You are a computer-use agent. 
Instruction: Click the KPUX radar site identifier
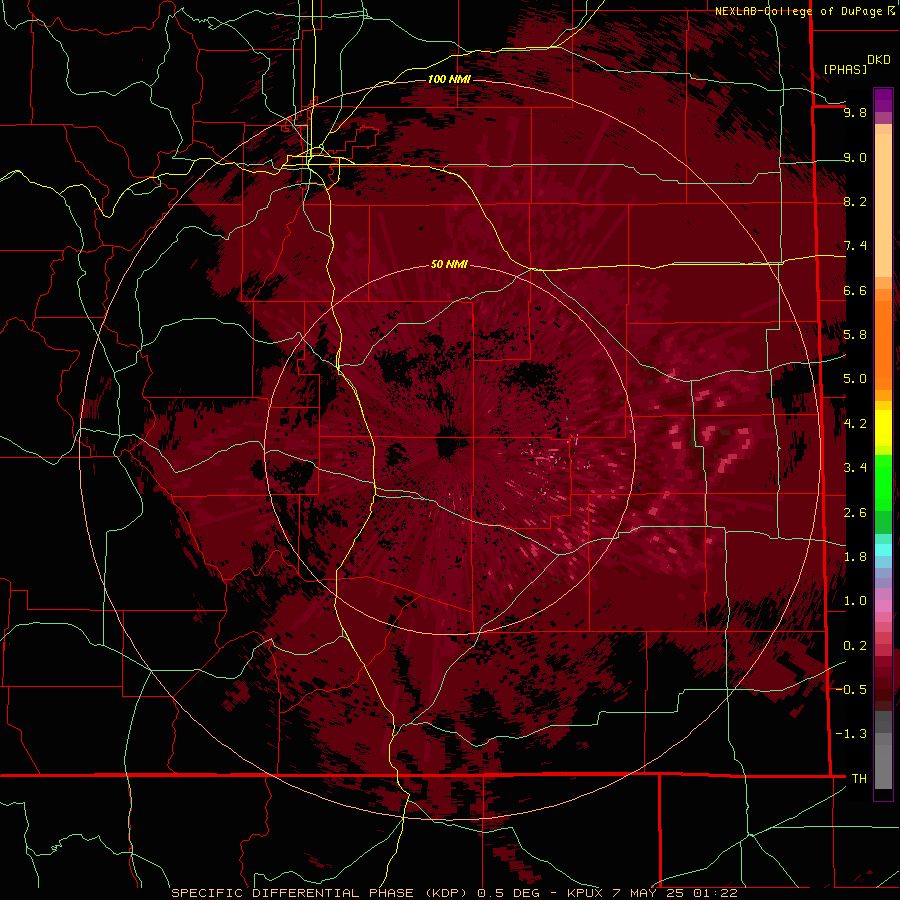pyautogui.click(x=585, y=893)
